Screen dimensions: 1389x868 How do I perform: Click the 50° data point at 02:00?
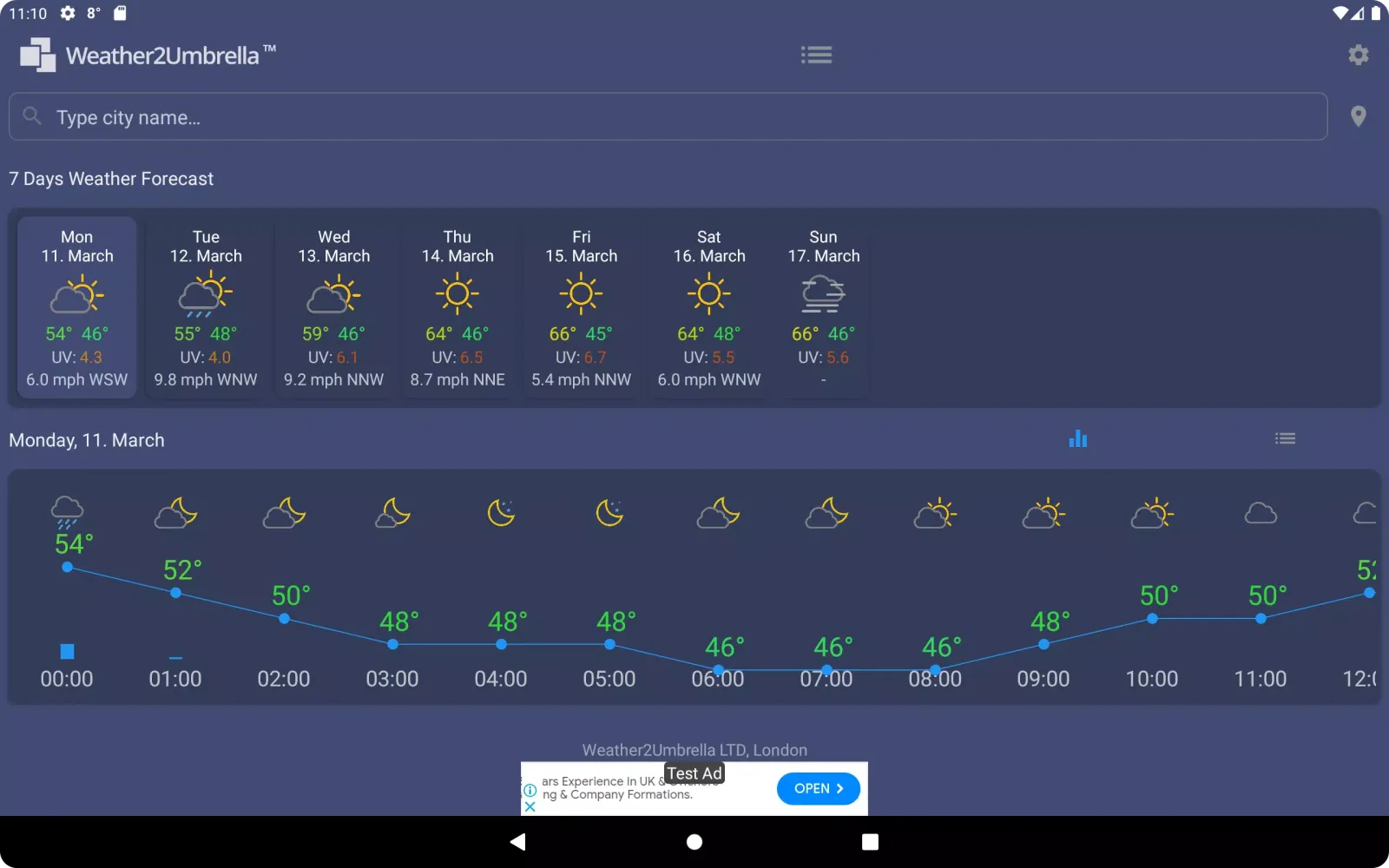tap(284, 619)
